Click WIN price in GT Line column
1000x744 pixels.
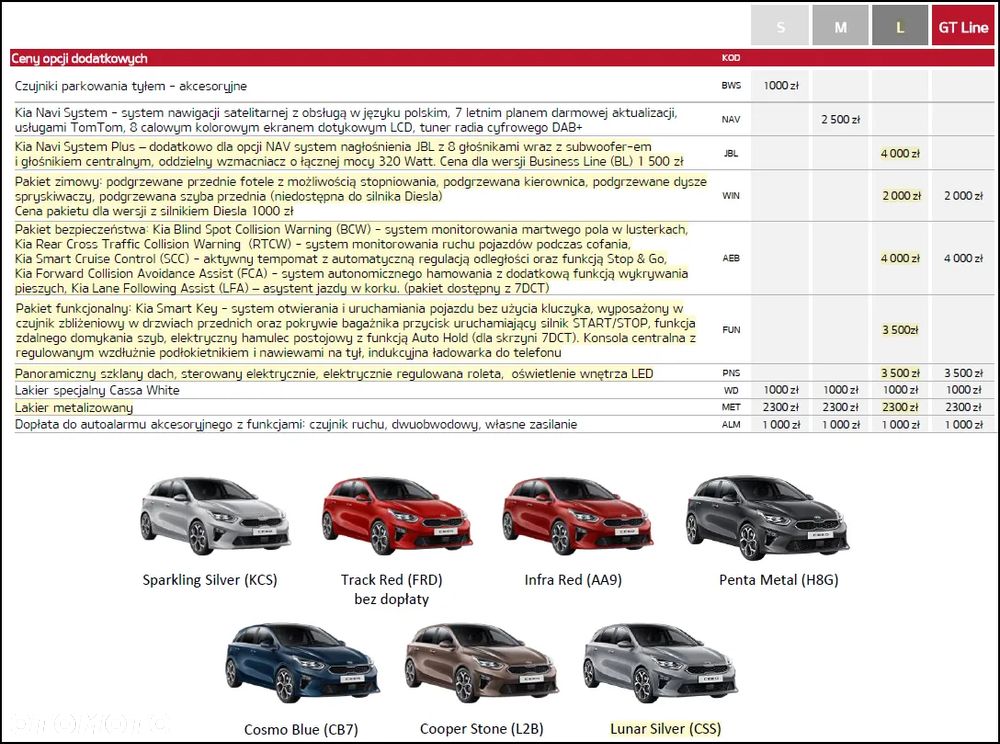(x=963, y=196)
